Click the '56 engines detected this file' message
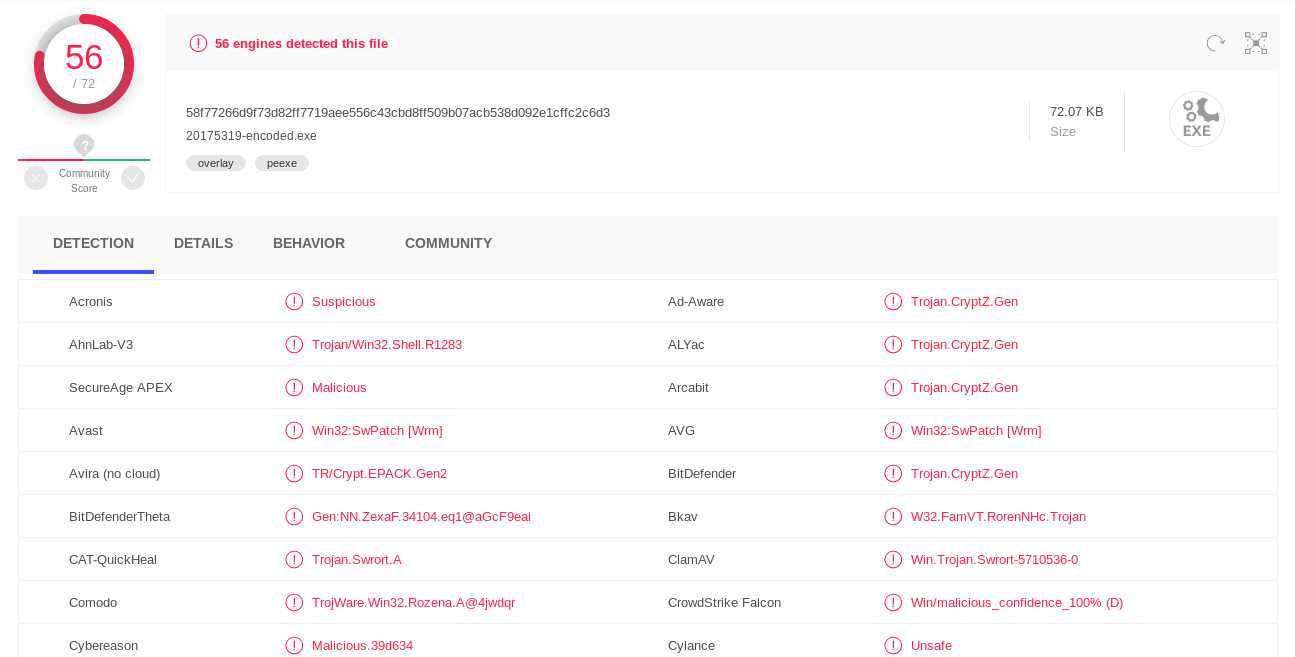The image size is (1295, 657). [x=301, y=44]
